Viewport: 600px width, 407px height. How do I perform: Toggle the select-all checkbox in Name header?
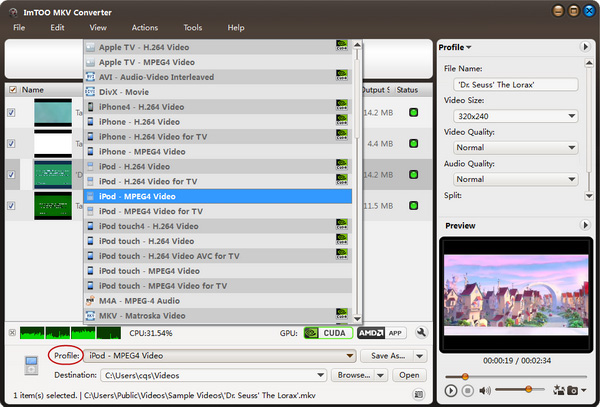[x=13, y=90]
